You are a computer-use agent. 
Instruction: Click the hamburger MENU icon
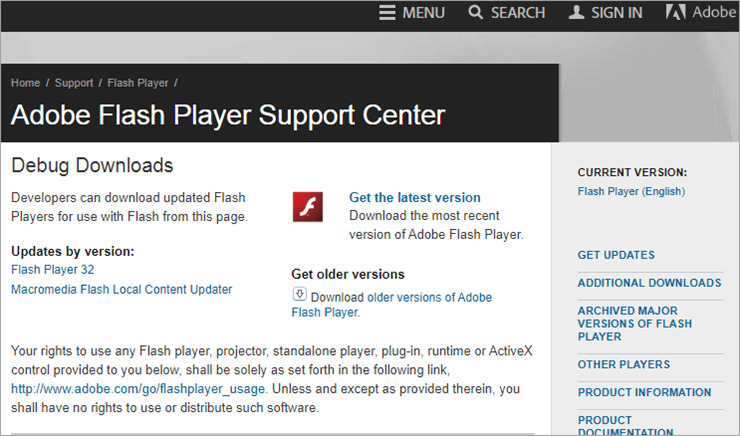pyautogui.click(x=387, y=13)
